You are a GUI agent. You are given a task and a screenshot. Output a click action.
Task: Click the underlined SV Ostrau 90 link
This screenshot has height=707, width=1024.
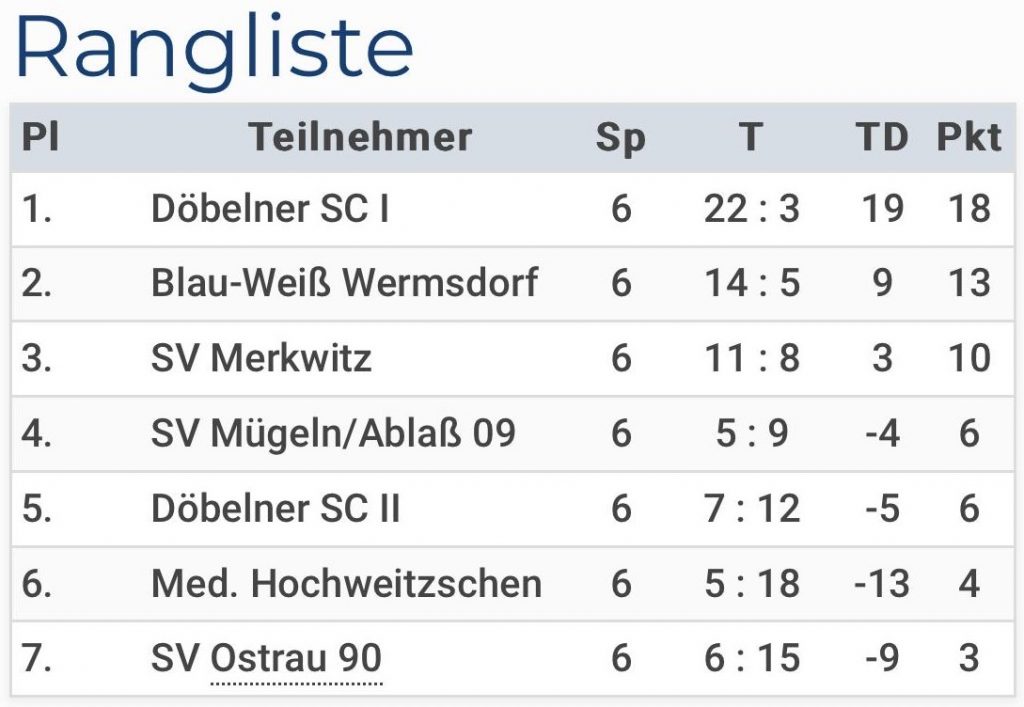pos(296,658)
